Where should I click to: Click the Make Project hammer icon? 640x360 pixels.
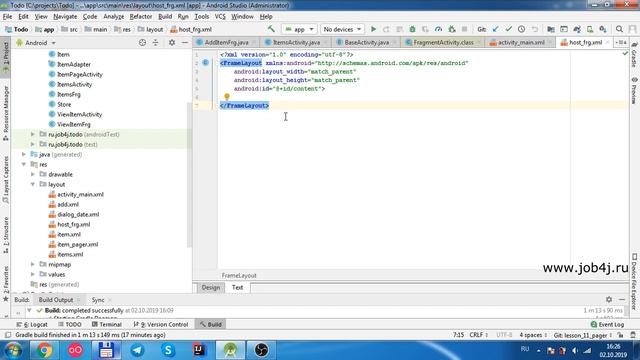(x=271, y=29)
